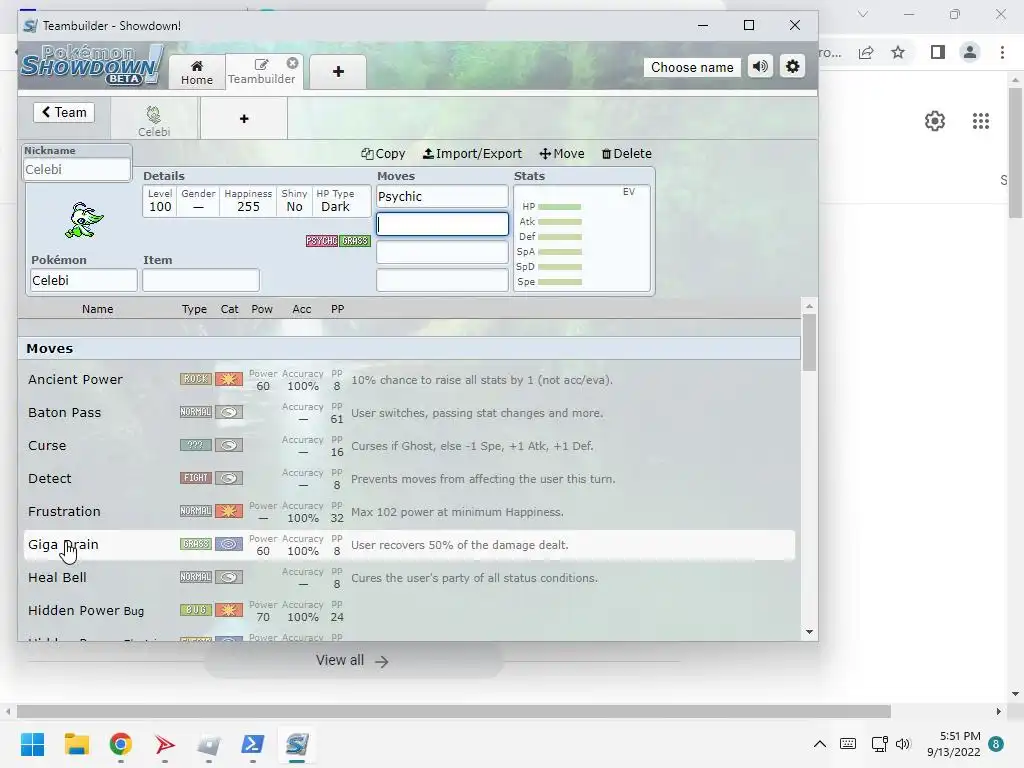Image resolution: width=1024 pixels, height=768 pixels.
Task: Delete the Celebi set
Action: 626,153
